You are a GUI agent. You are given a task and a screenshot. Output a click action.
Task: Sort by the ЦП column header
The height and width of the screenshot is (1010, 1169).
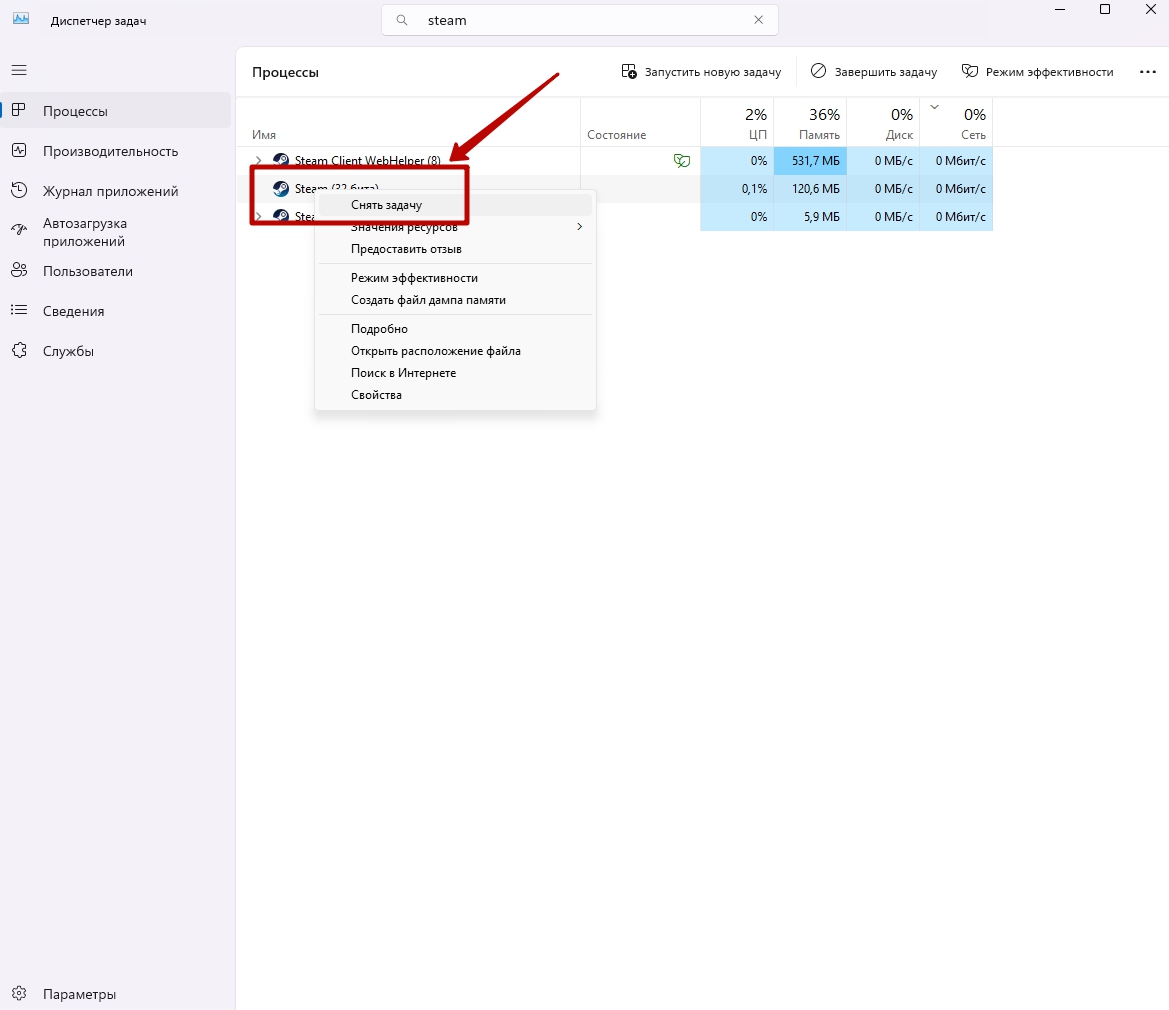coord(737,123)
